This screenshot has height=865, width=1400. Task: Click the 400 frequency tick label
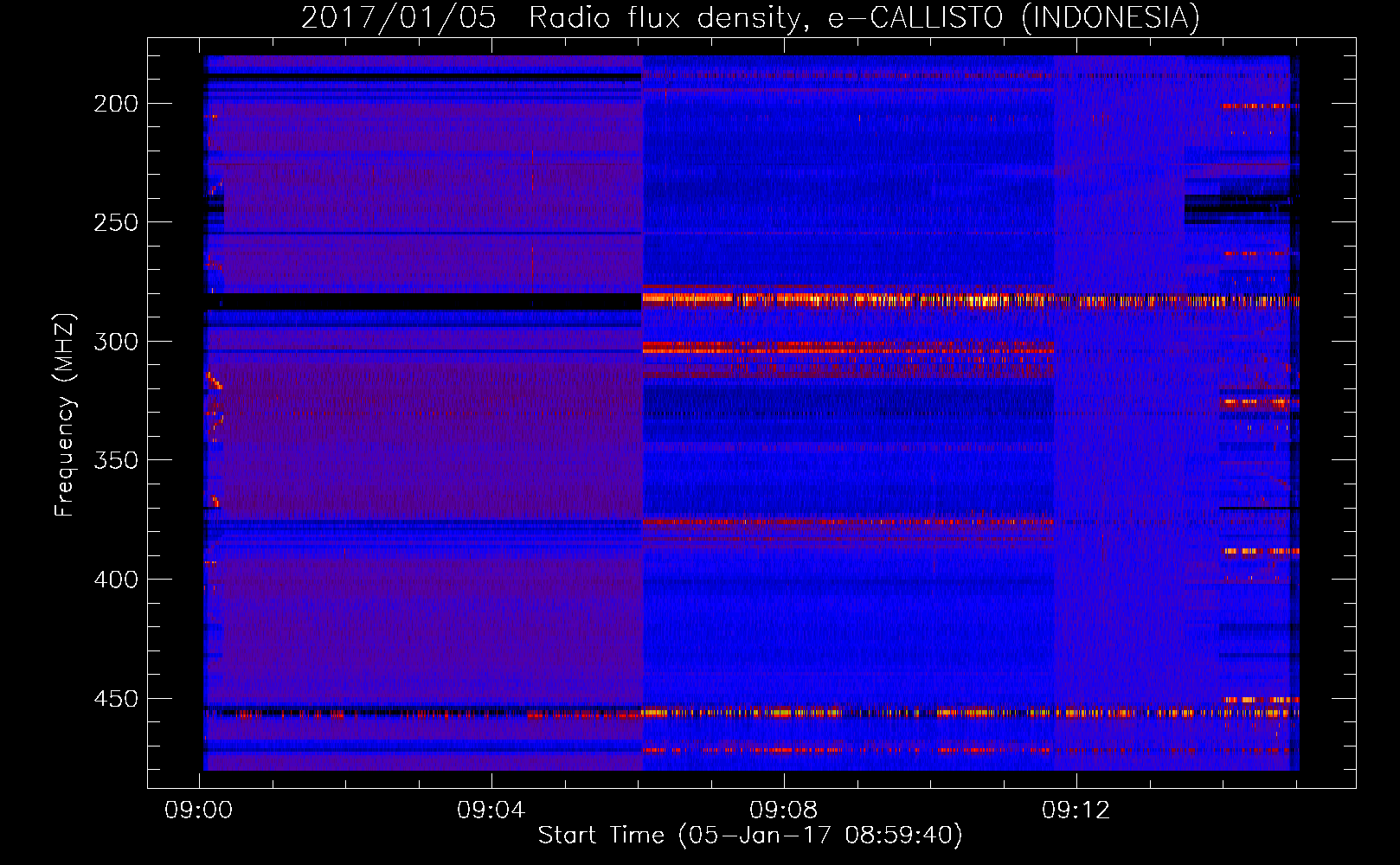click(116, 580)
